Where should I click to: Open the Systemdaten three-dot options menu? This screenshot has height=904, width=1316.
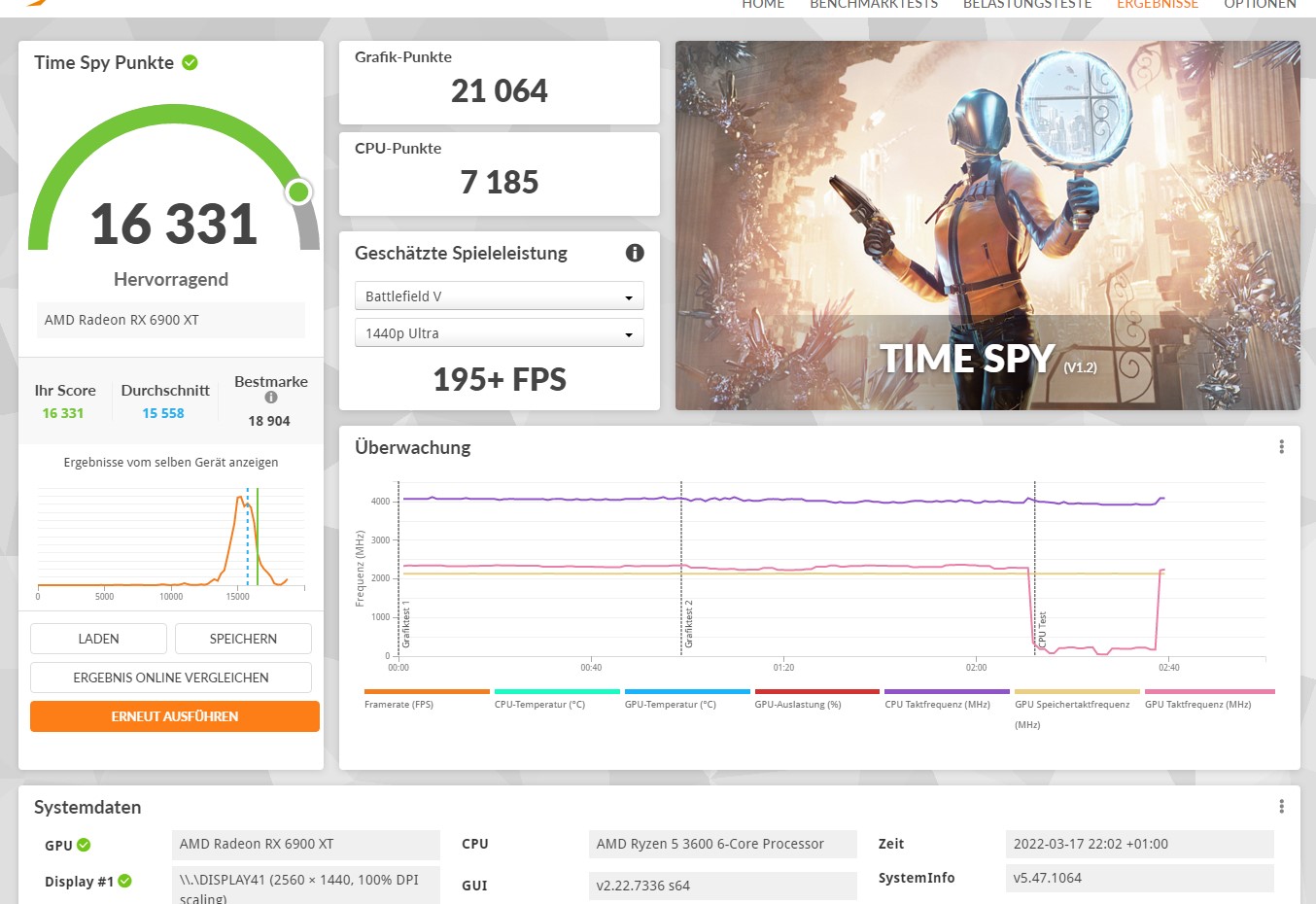pos(1281,807)
